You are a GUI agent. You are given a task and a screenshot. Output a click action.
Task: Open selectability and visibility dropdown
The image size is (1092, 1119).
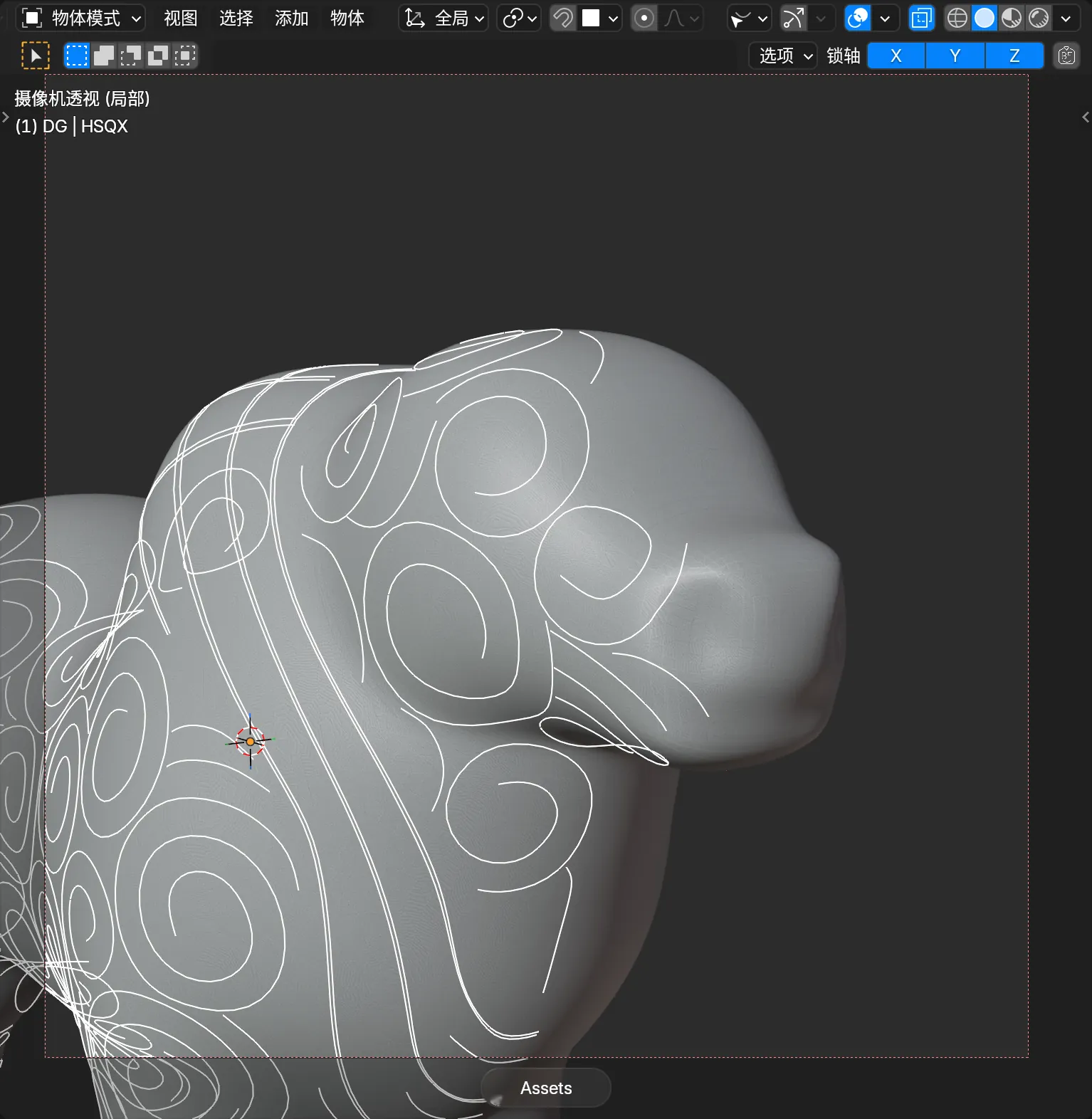pos(749,18)
